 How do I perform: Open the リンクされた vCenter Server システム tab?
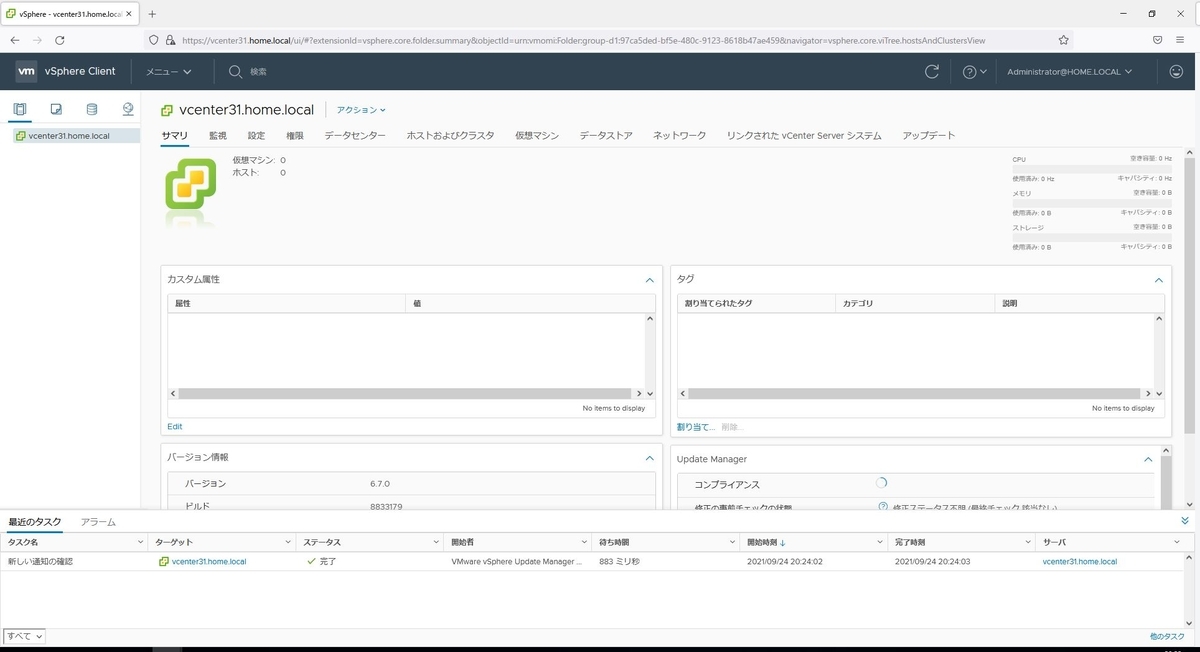coord(804,135)
